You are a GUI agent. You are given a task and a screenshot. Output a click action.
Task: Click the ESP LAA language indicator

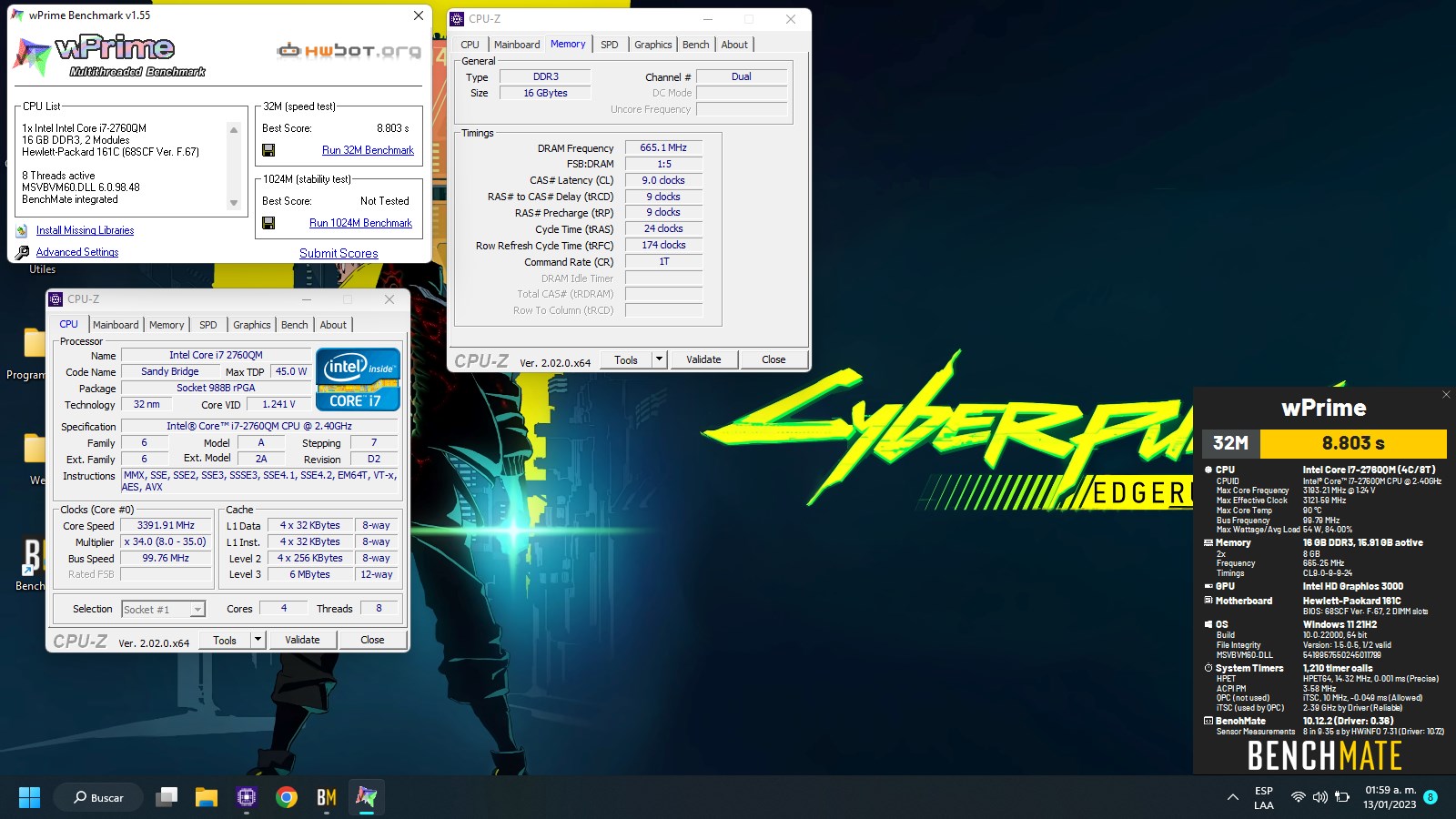pos(1264,797)
